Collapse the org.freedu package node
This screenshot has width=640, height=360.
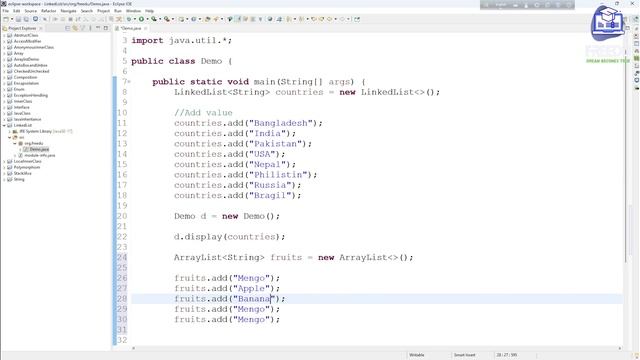click(15, 144)
